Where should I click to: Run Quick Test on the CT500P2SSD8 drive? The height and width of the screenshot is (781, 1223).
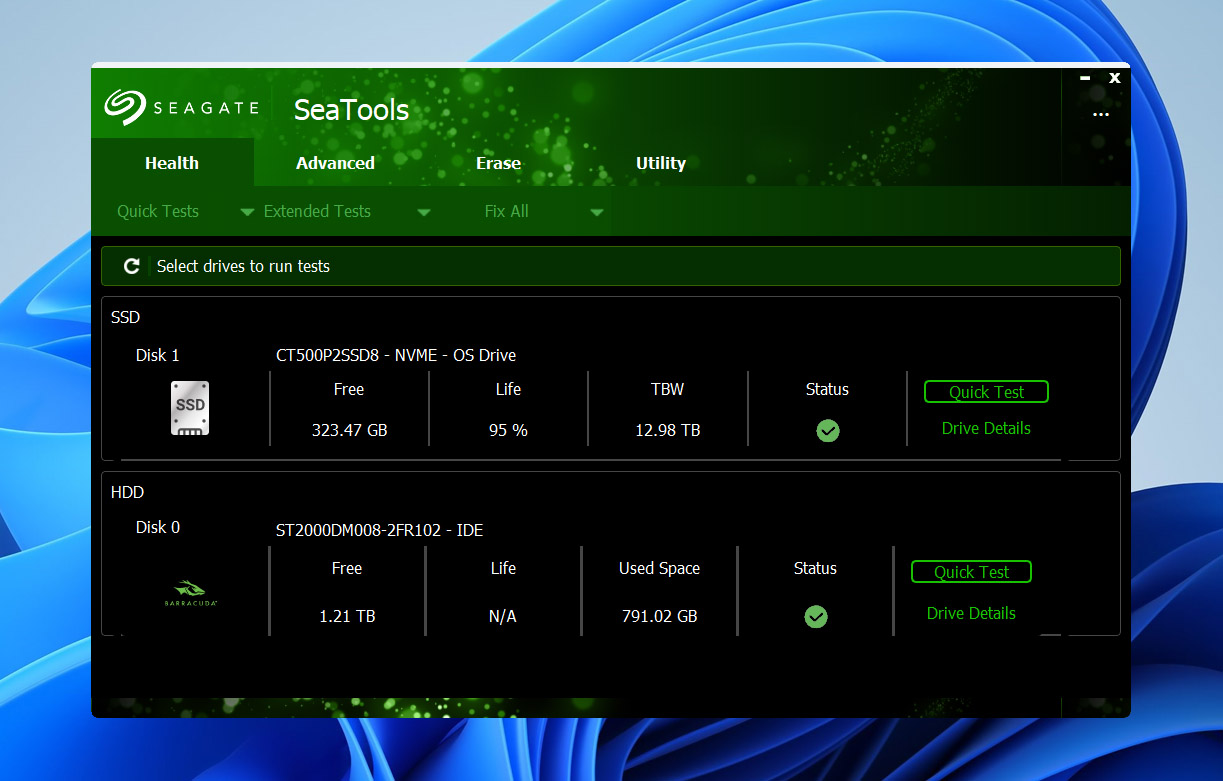click(x=986, y=392)
